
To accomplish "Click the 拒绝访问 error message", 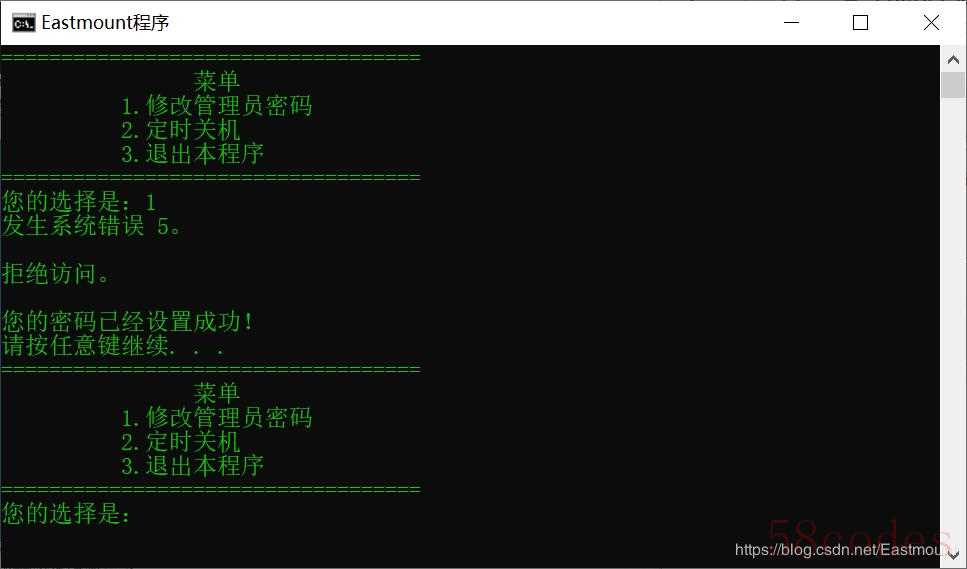I will coord(56,274).
